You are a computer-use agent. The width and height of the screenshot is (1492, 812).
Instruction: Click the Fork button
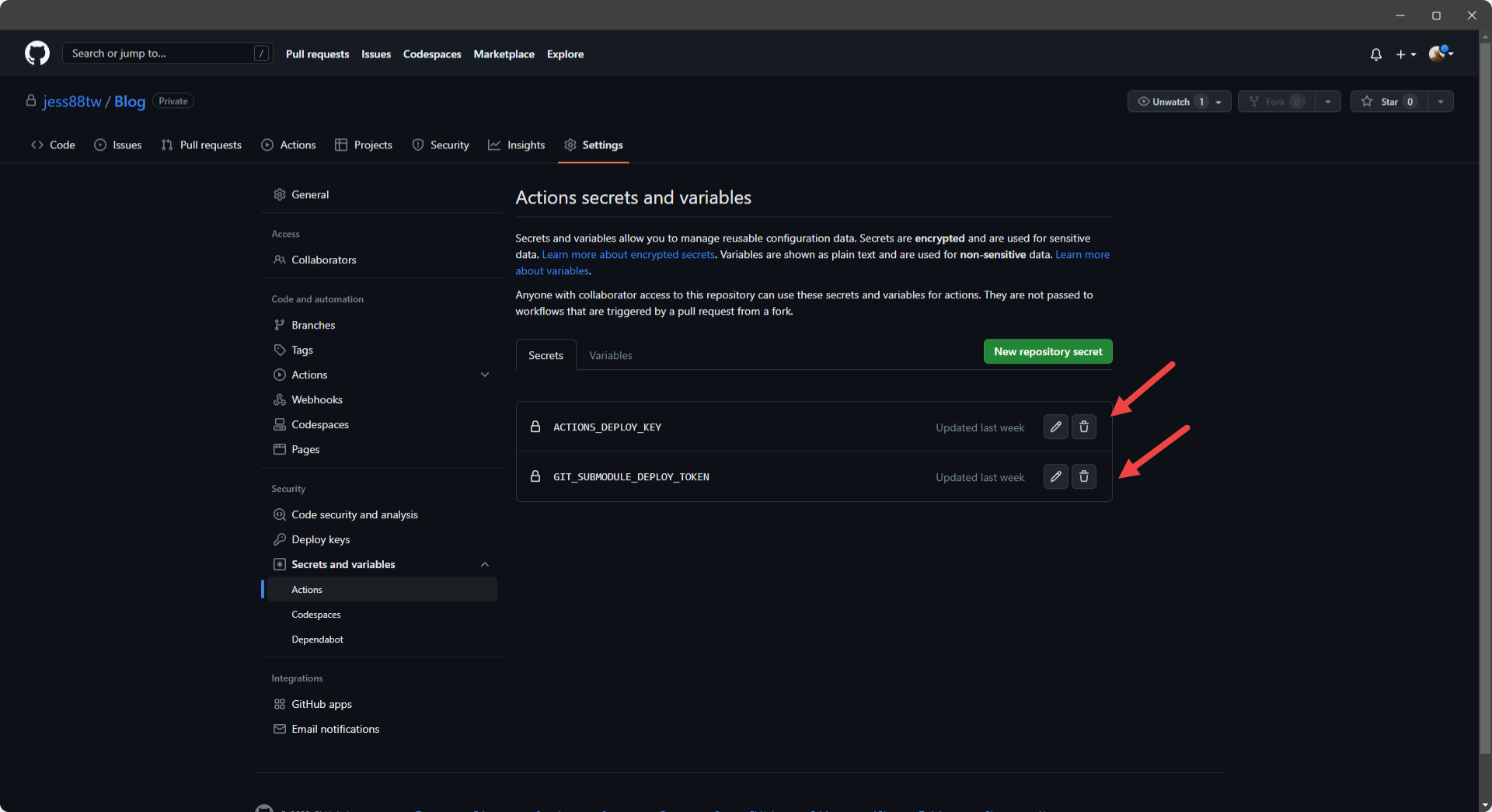[x=1276, y=102]
